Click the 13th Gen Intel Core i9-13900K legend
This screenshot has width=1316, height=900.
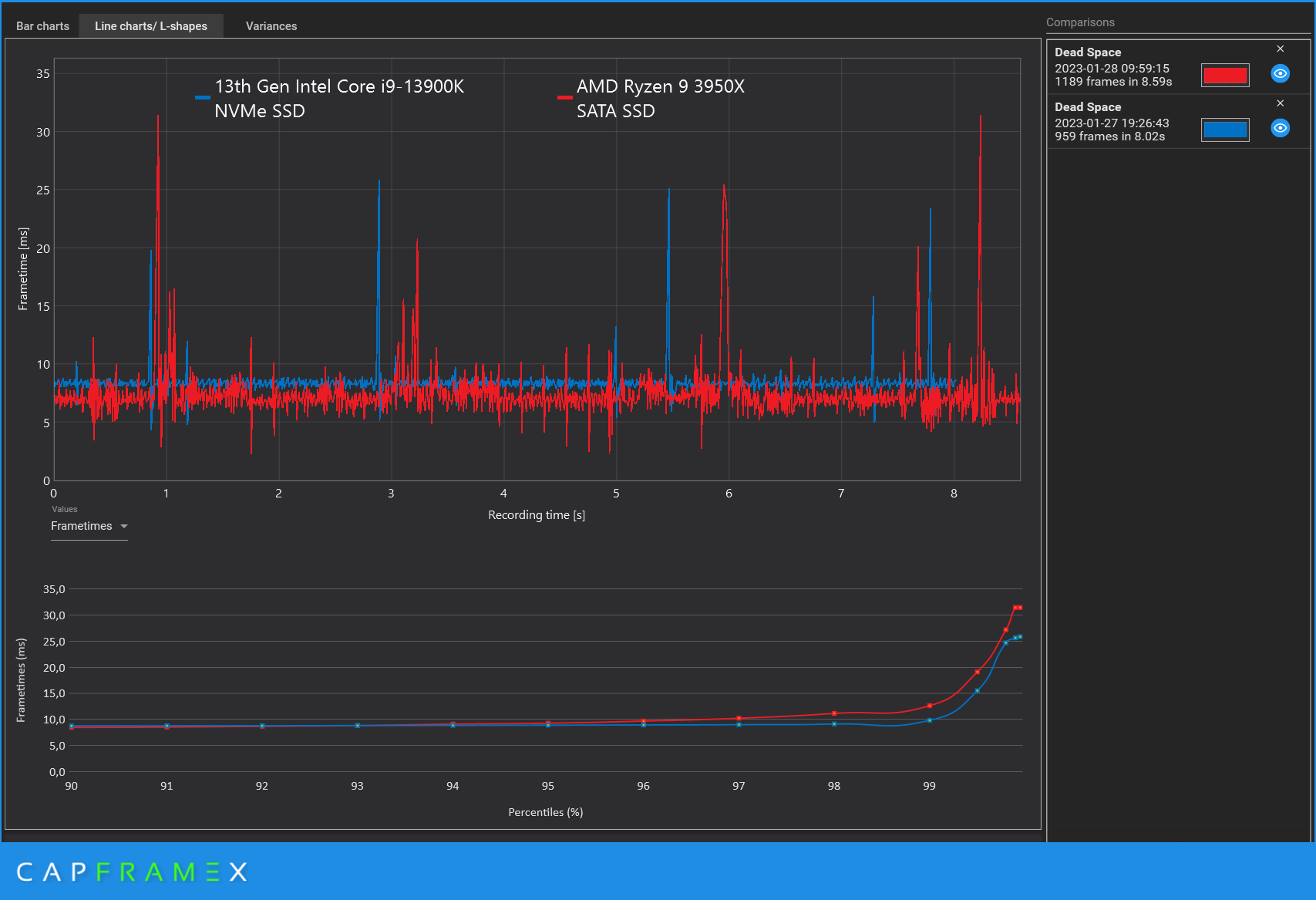point(330,99)
